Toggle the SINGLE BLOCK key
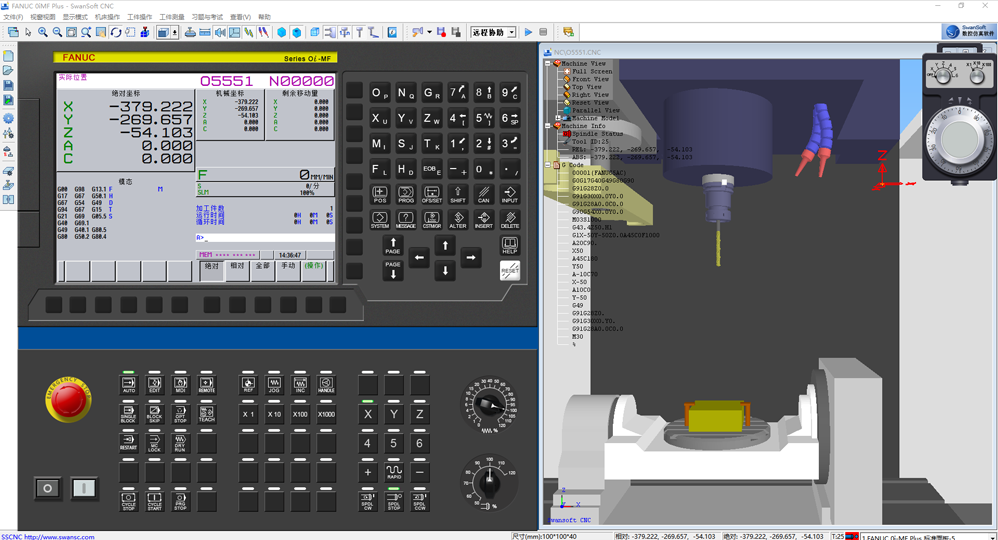Screen dimensions: 998x540 point(128,414)
